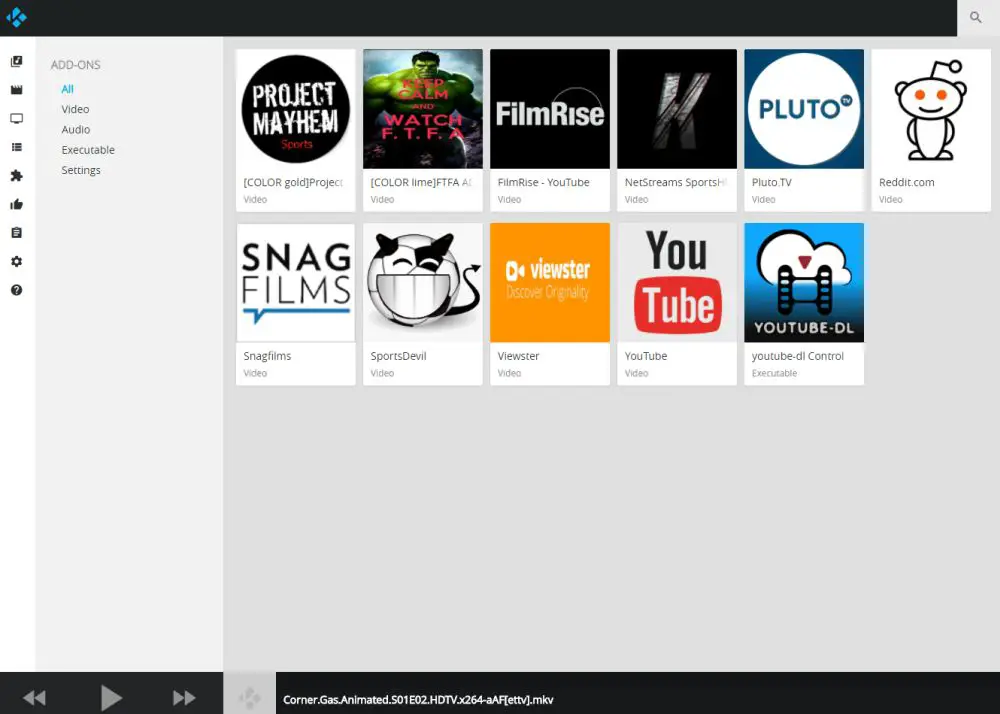Click the 'Video' label under Snagfilms

click(255, 374)
